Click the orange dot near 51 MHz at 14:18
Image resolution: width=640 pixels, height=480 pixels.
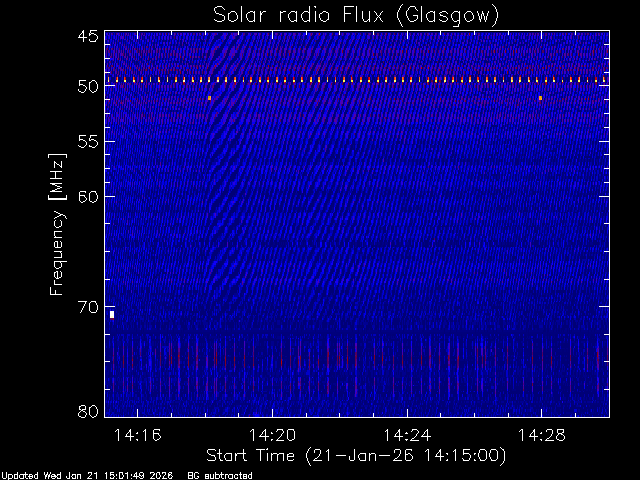(209, 98)
